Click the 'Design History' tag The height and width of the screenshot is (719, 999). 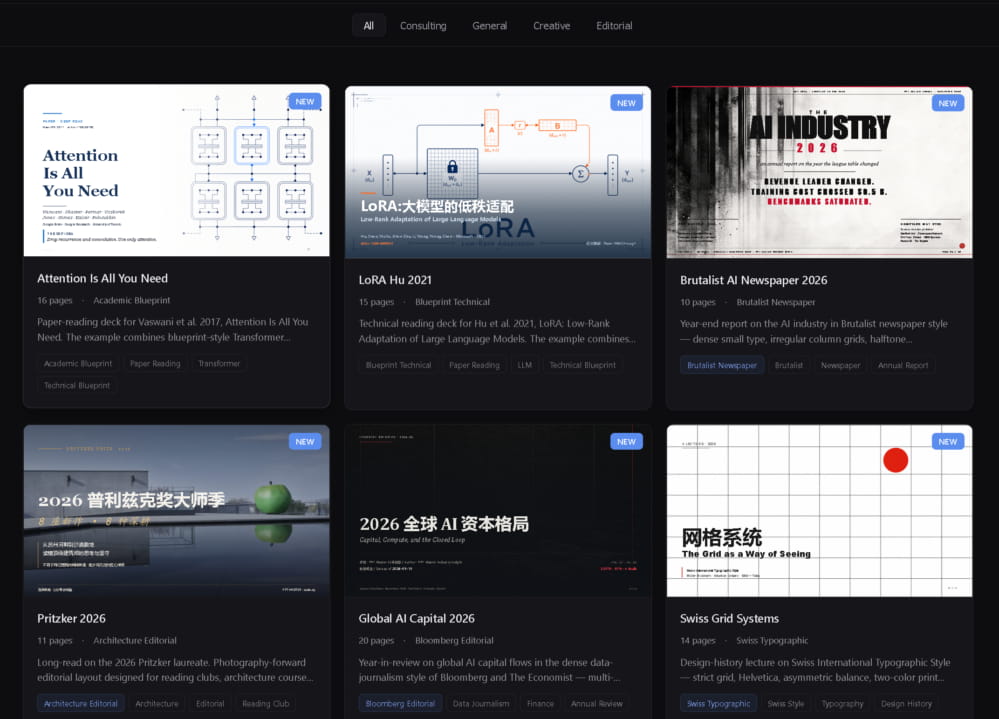tap(906, 704)
